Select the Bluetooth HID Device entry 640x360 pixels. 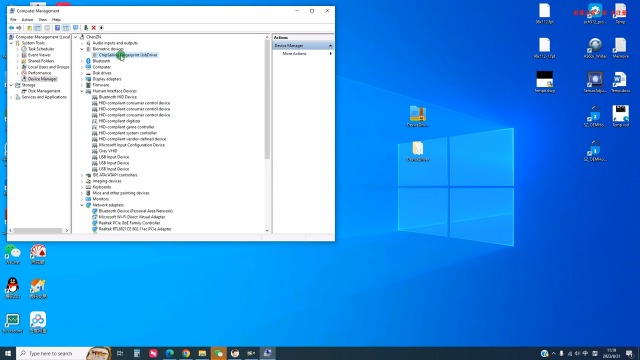[x=118, y=97]
